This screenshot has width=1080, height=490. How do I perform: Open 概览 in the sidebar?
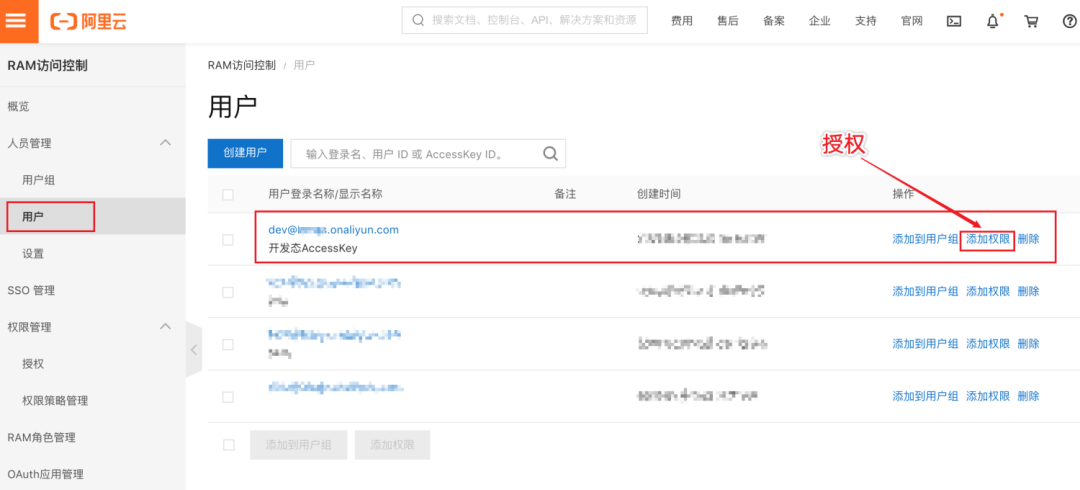click(x=18, y=106)
